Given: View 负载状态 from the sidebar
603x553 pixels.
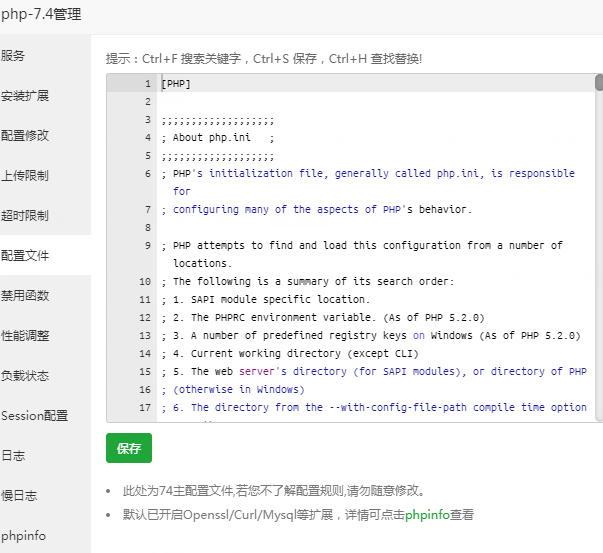Looking at the screenshot, I should click(x=25, y=375).
